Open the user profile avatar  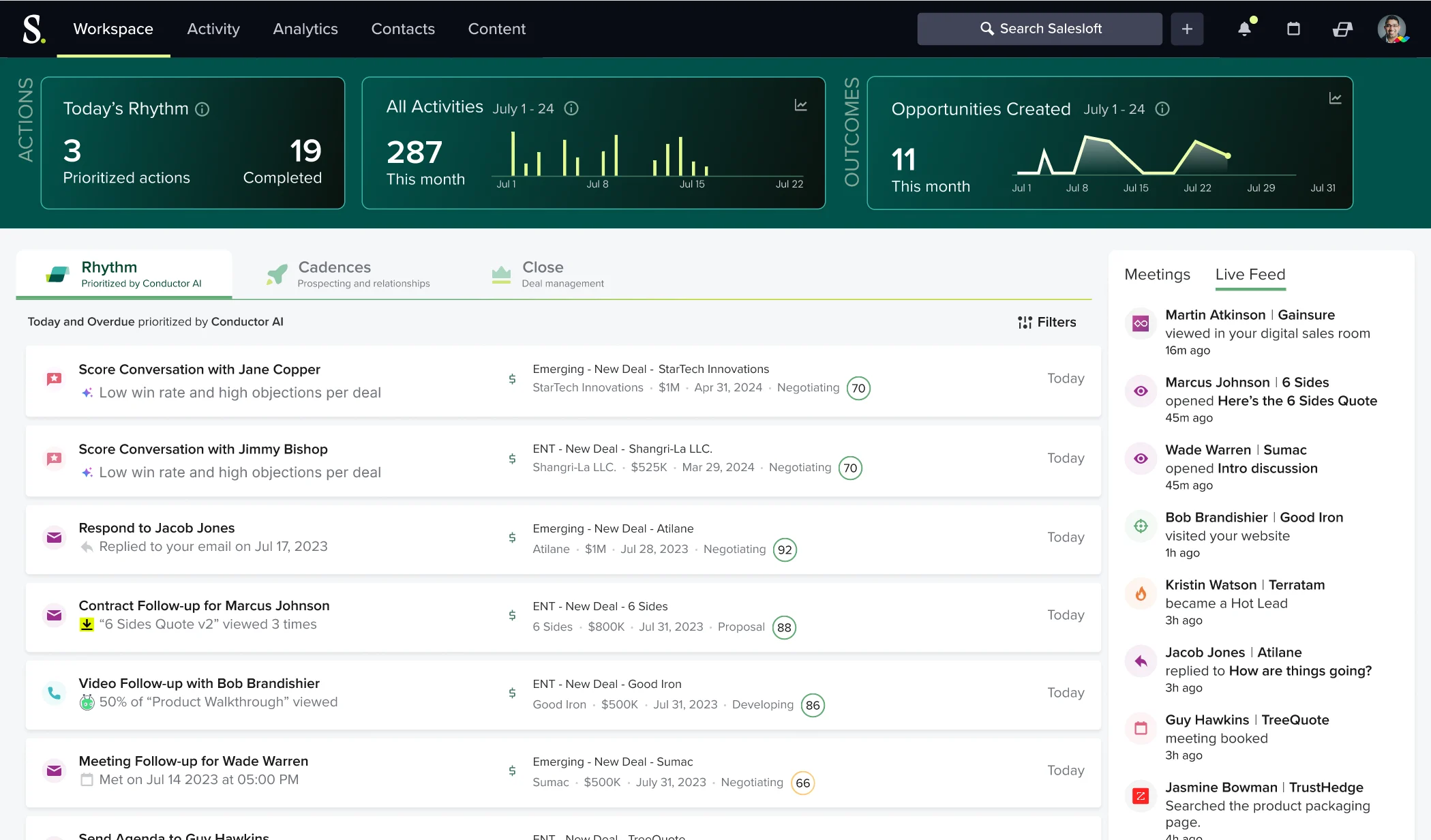click(1393, 29)
